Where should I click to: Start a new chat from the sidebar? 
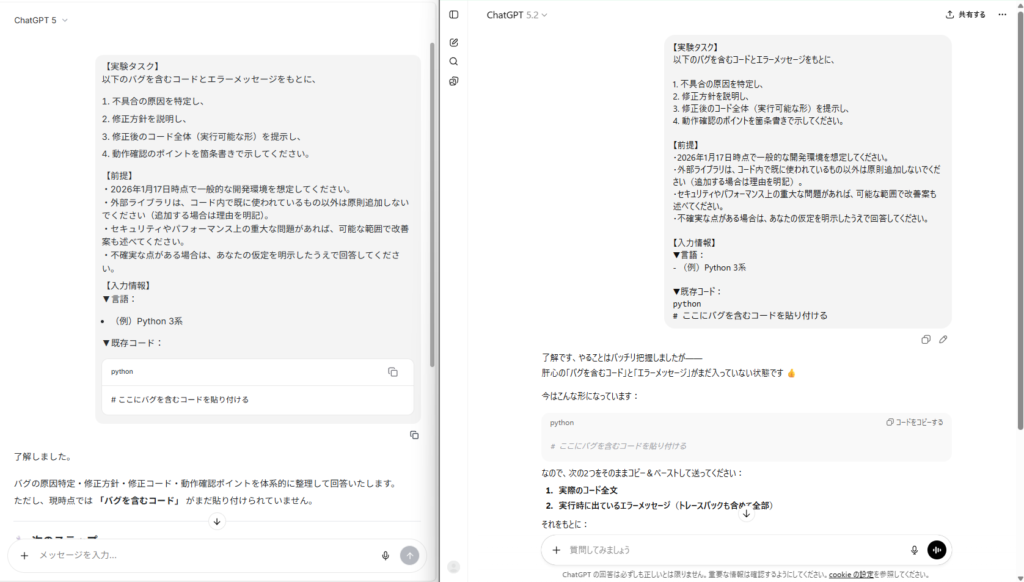point(454,43)
